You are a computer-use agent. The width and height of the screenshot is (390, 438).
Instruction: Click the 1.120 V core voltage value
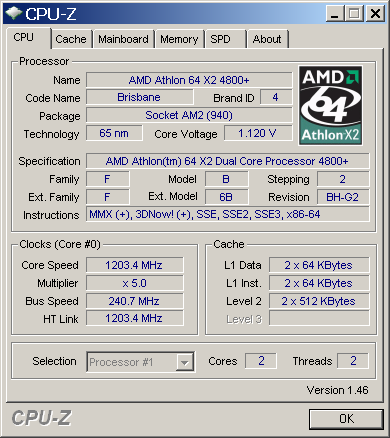[x=258, y=133]
